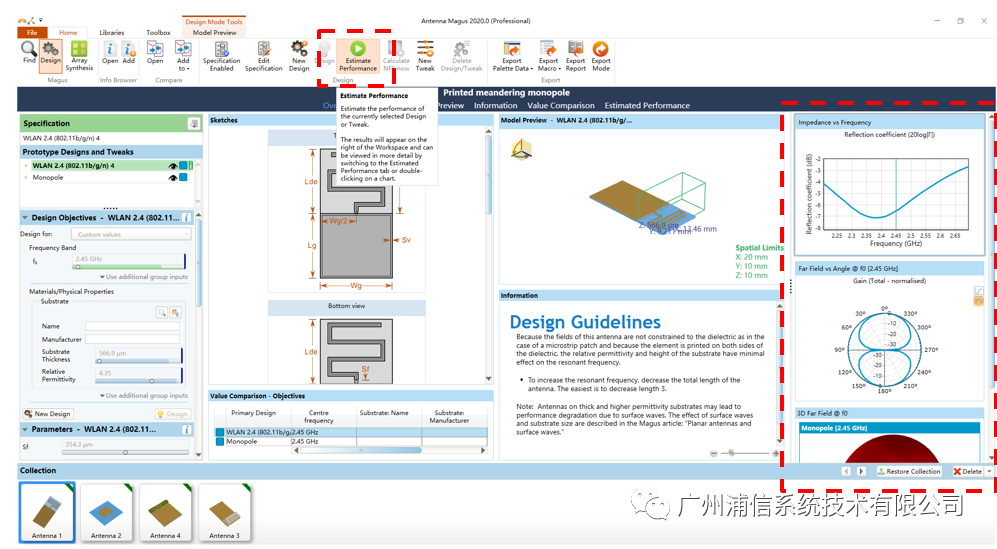Expand Use additional group inputs under Frequency Band
Image resolution: width=997 pixels, height=549 pixels.
144,277
